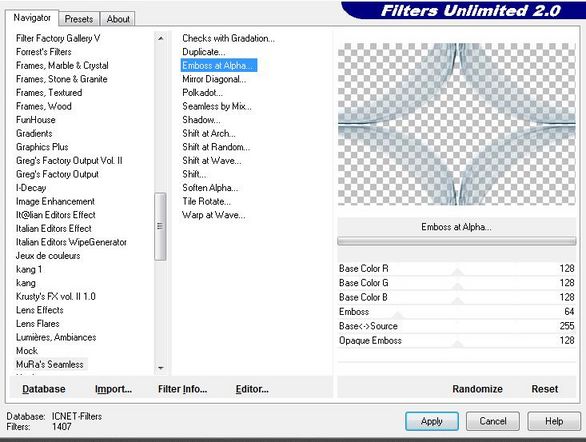Screen dimensions: 586x442
Task: Choose the Shift at Wave... filter
Action: (x=212, y=161)
